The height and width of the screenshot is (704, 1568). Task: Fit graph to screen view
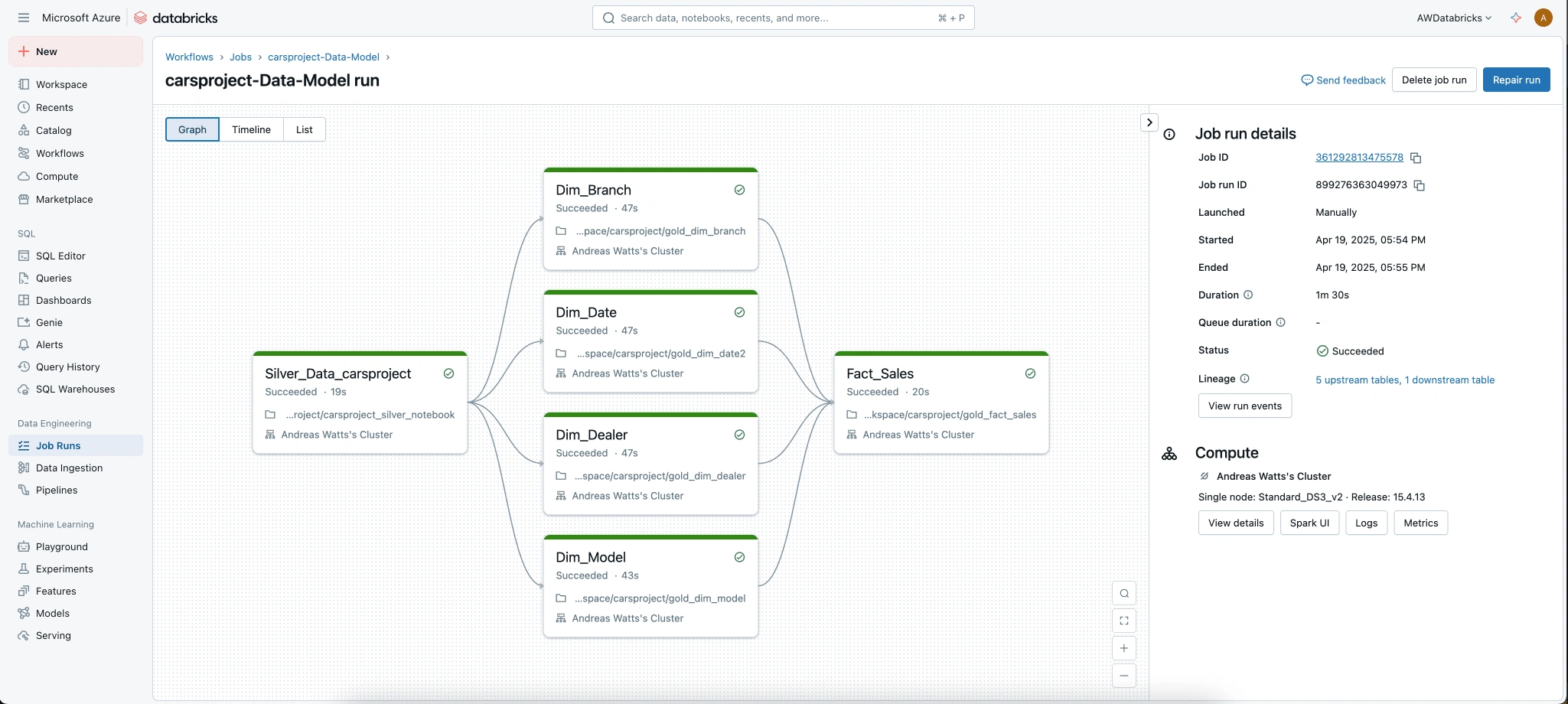1123,621
